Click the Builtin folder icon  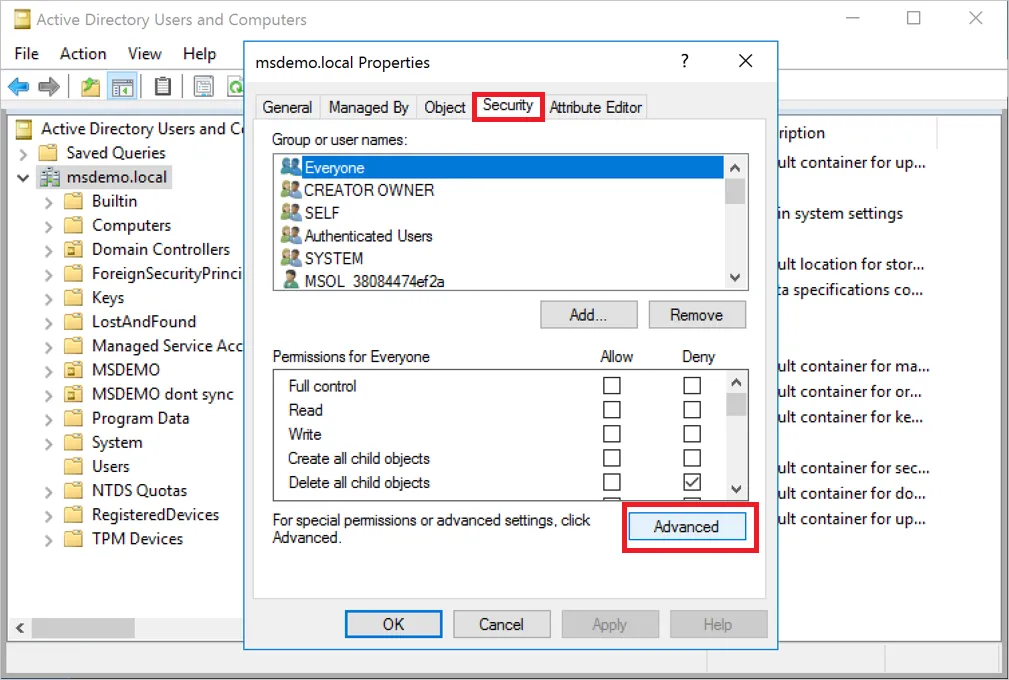[x=73, y=201]
